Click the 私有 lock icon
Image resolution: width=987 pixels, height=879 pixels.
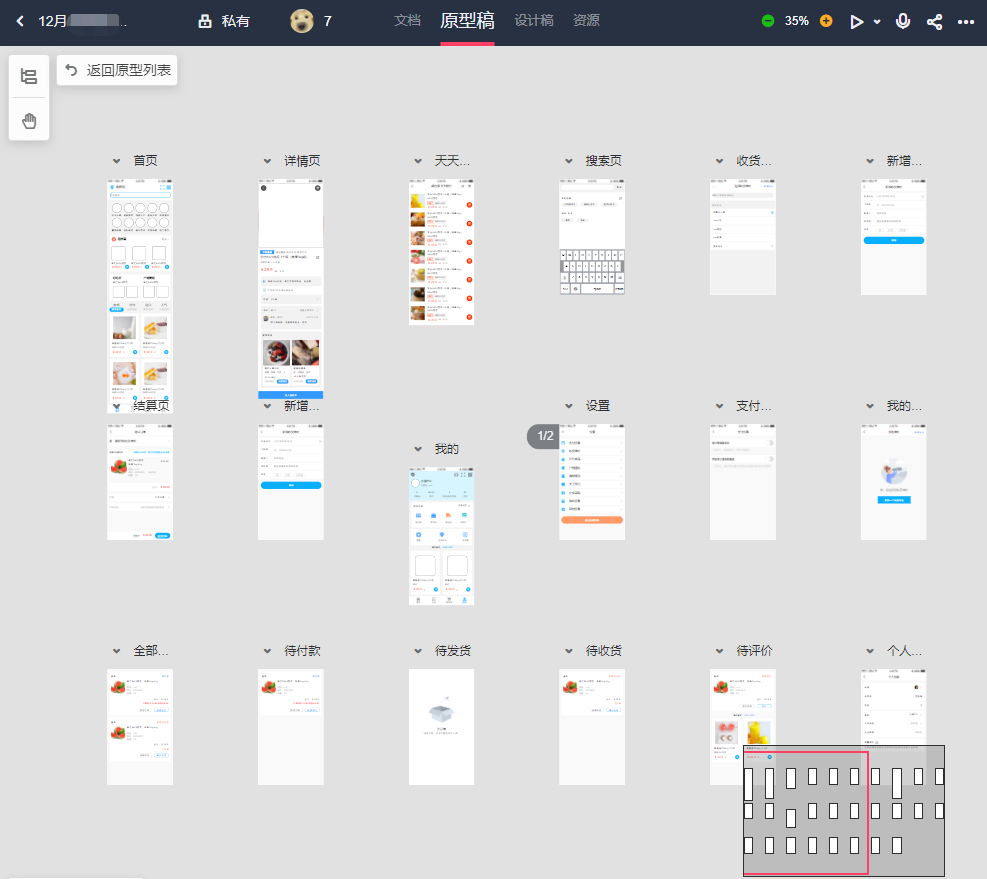pyautogui.click(x=205, y=21)
